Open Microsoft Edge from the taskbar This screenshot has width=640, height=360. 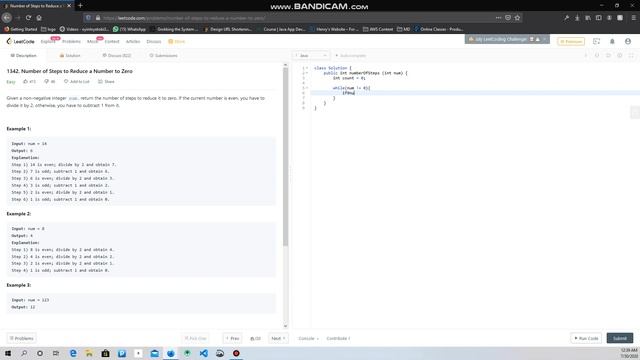pos(73,353)
